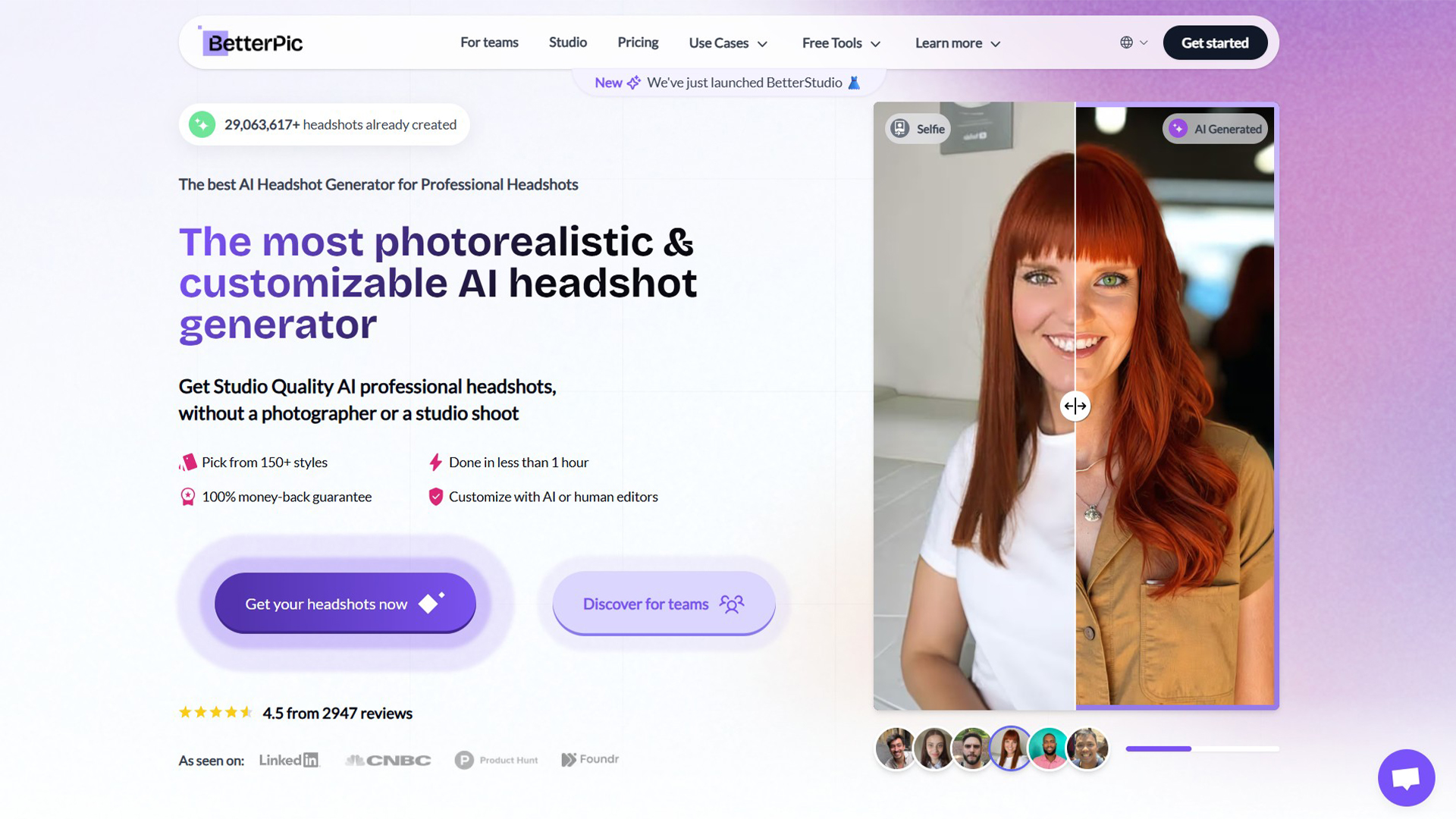Click the styles tag icon
The width and height of the screenshot is (1456, 819).
click(x=187, y=462)
